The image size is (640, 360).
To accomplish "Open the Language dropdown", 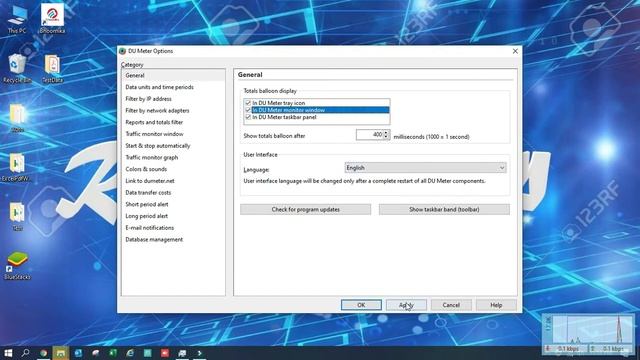I will tap(425, 168).
